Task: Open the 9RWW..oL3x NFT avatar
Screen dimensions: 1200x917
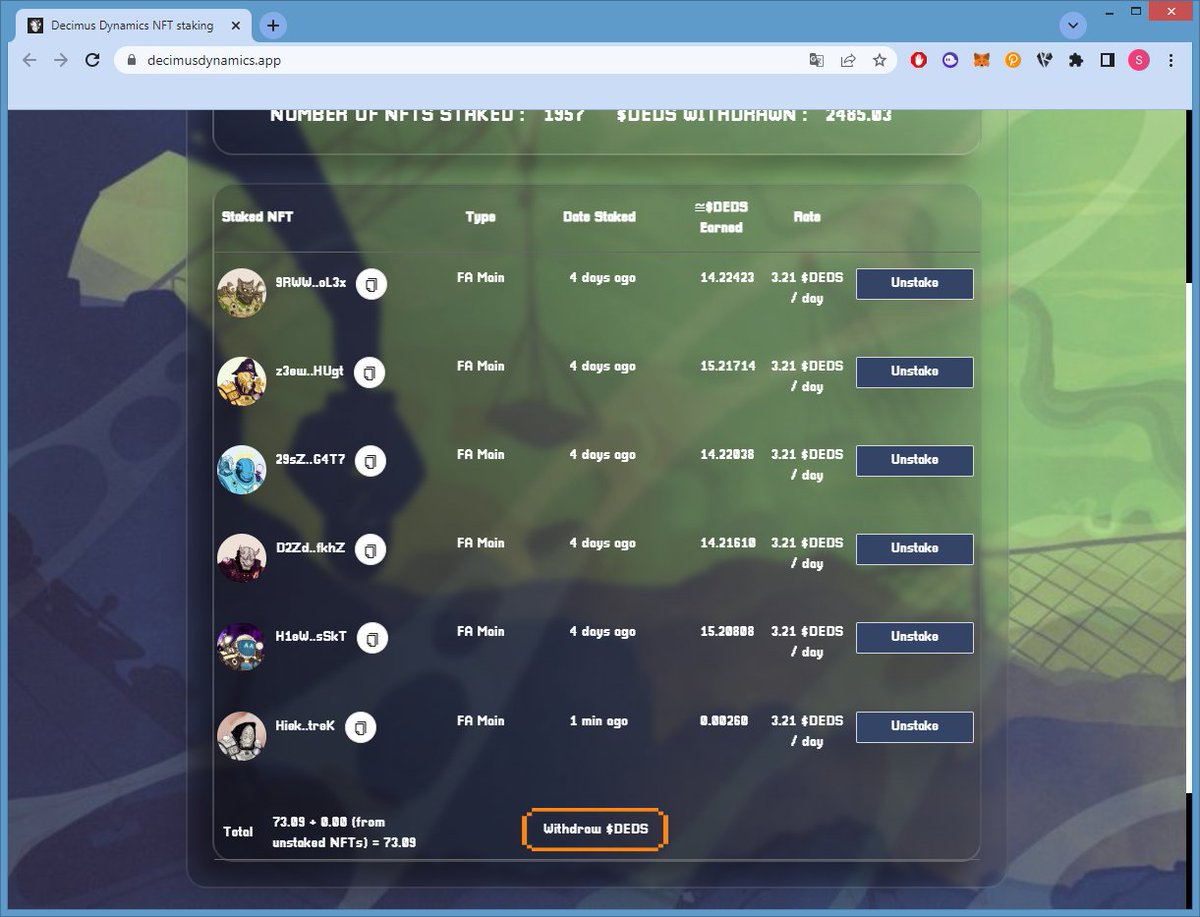Action: pyautogui.click(x=242, y=293)
